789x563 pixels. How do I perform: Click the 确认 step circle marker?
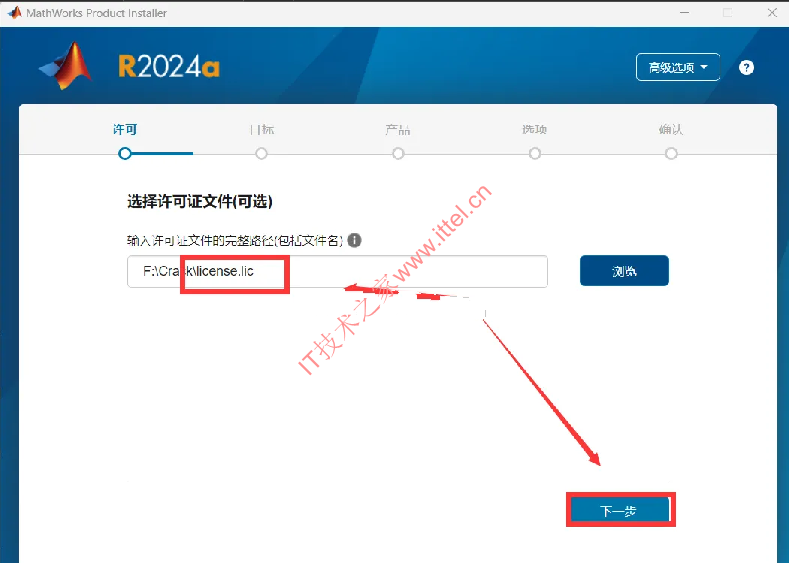671,153
